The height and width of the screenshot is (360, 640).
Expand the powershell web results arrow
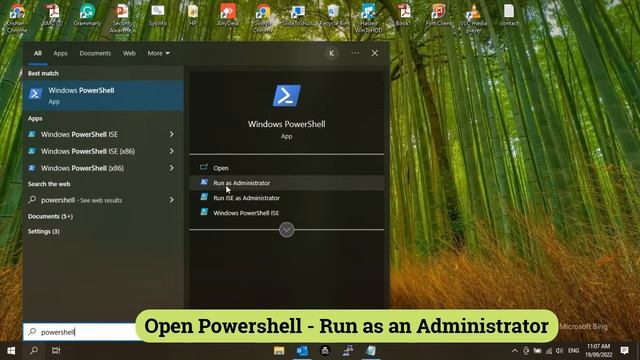171,200
